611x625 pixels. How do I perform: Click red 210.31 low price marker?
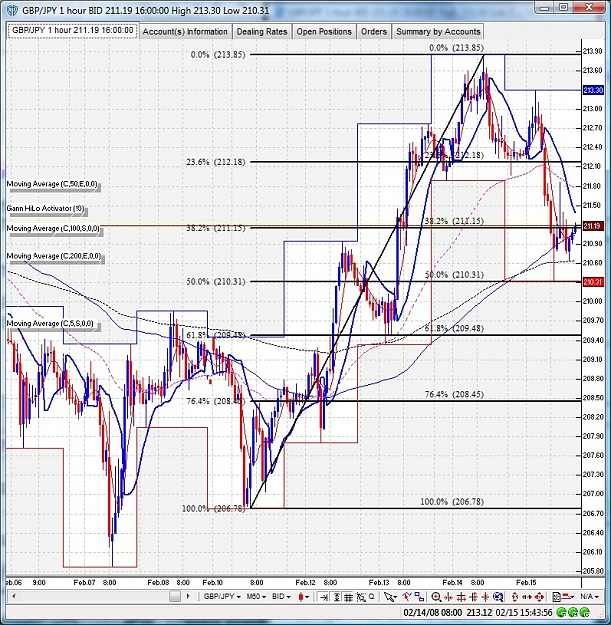pos(593,282)
